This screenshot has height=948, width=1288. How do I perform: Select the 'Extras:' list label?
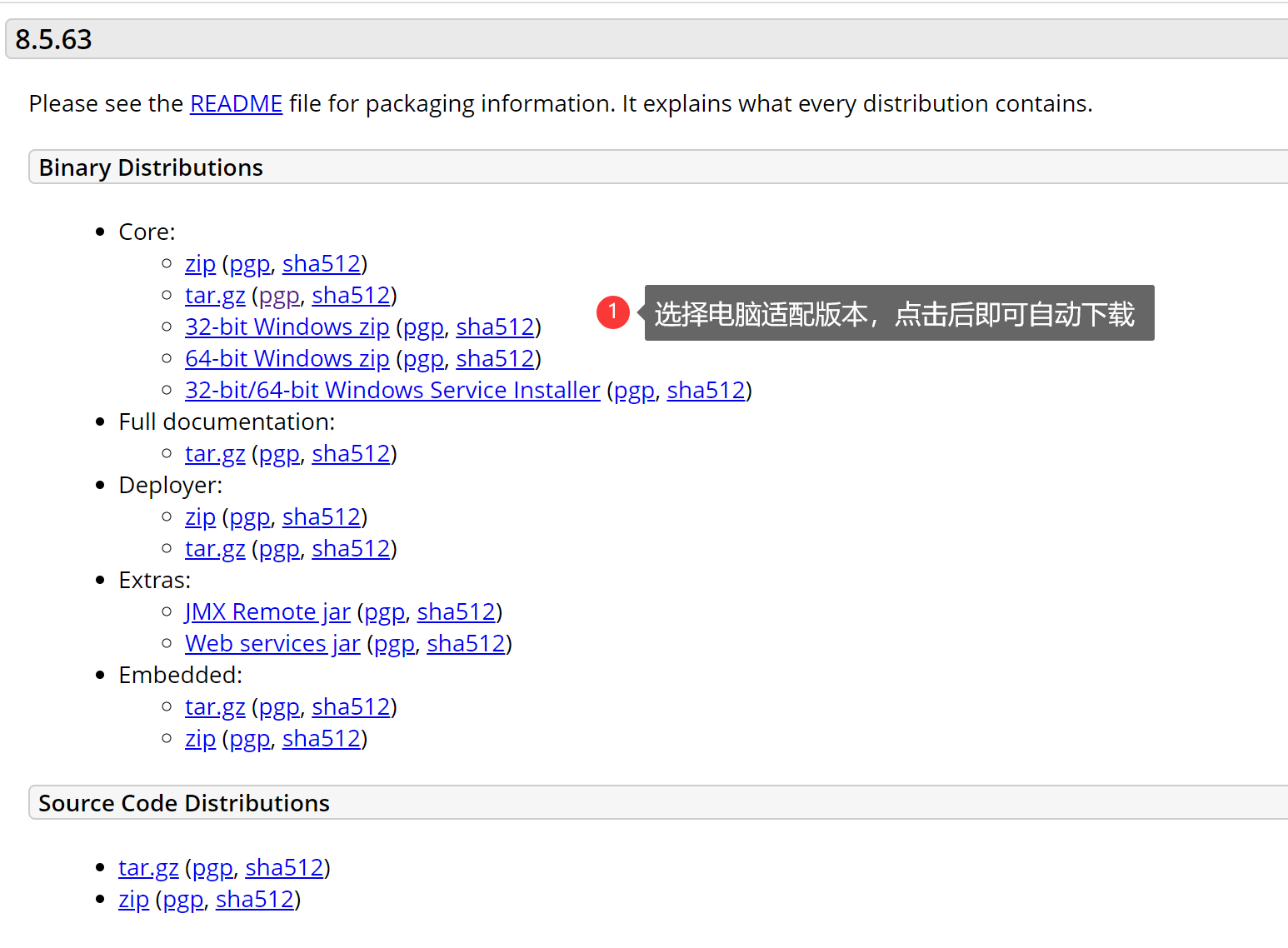(x=155, y=581)
